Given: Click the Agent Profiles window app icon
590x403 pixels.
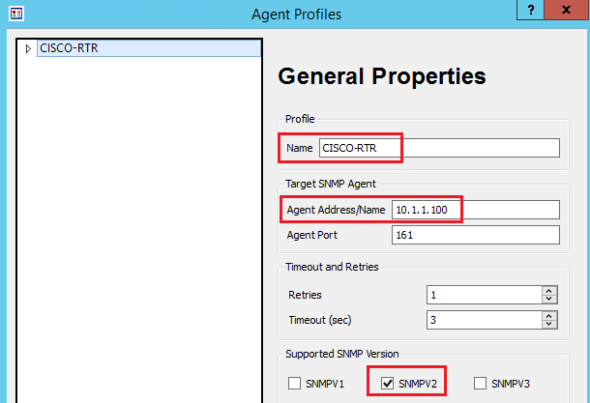Looking at the screenshot, I should (16, 14).
